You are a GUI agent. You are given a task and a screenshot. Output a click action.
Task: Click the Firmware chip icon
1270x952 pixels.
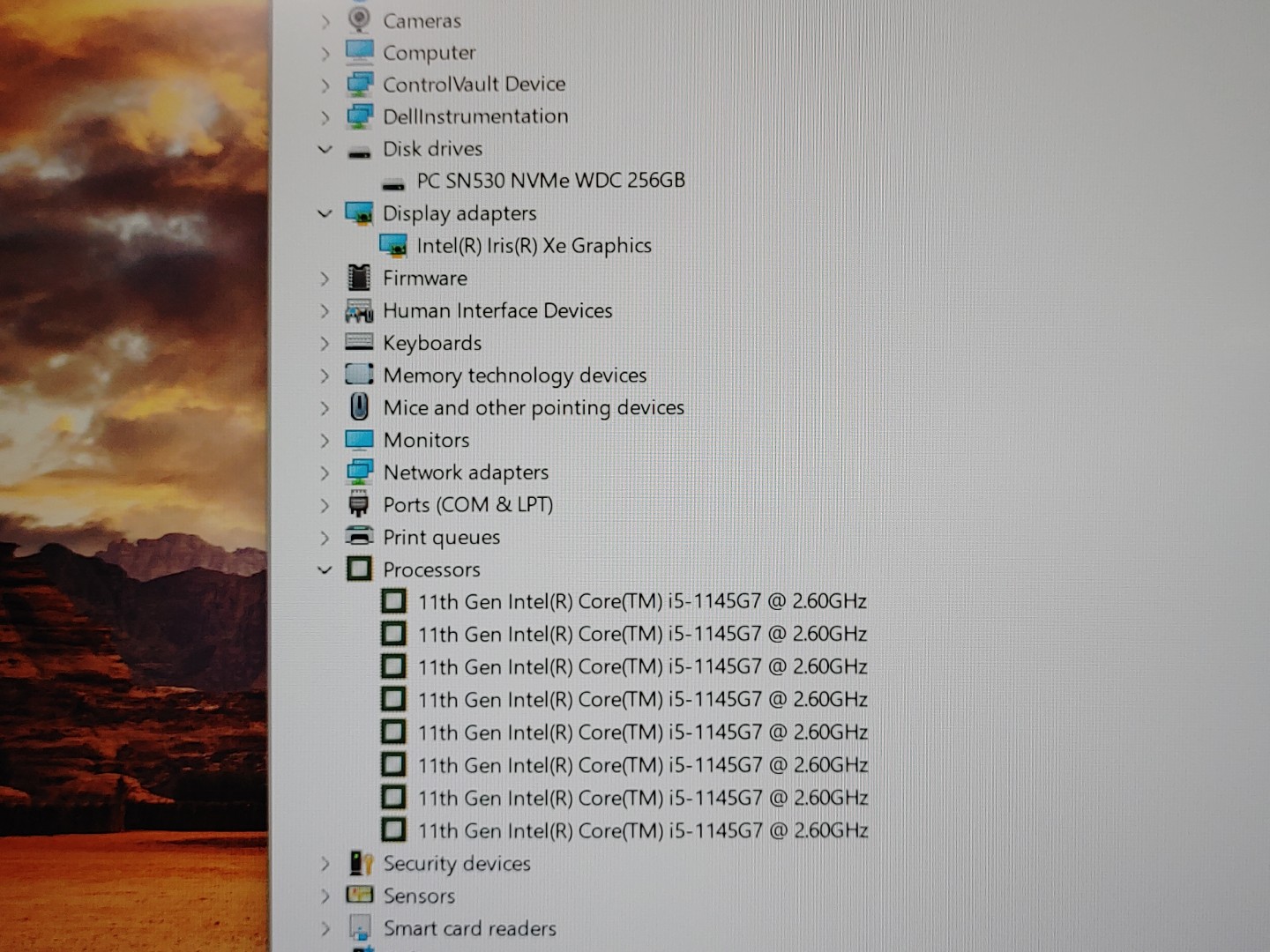pos(359,277)
